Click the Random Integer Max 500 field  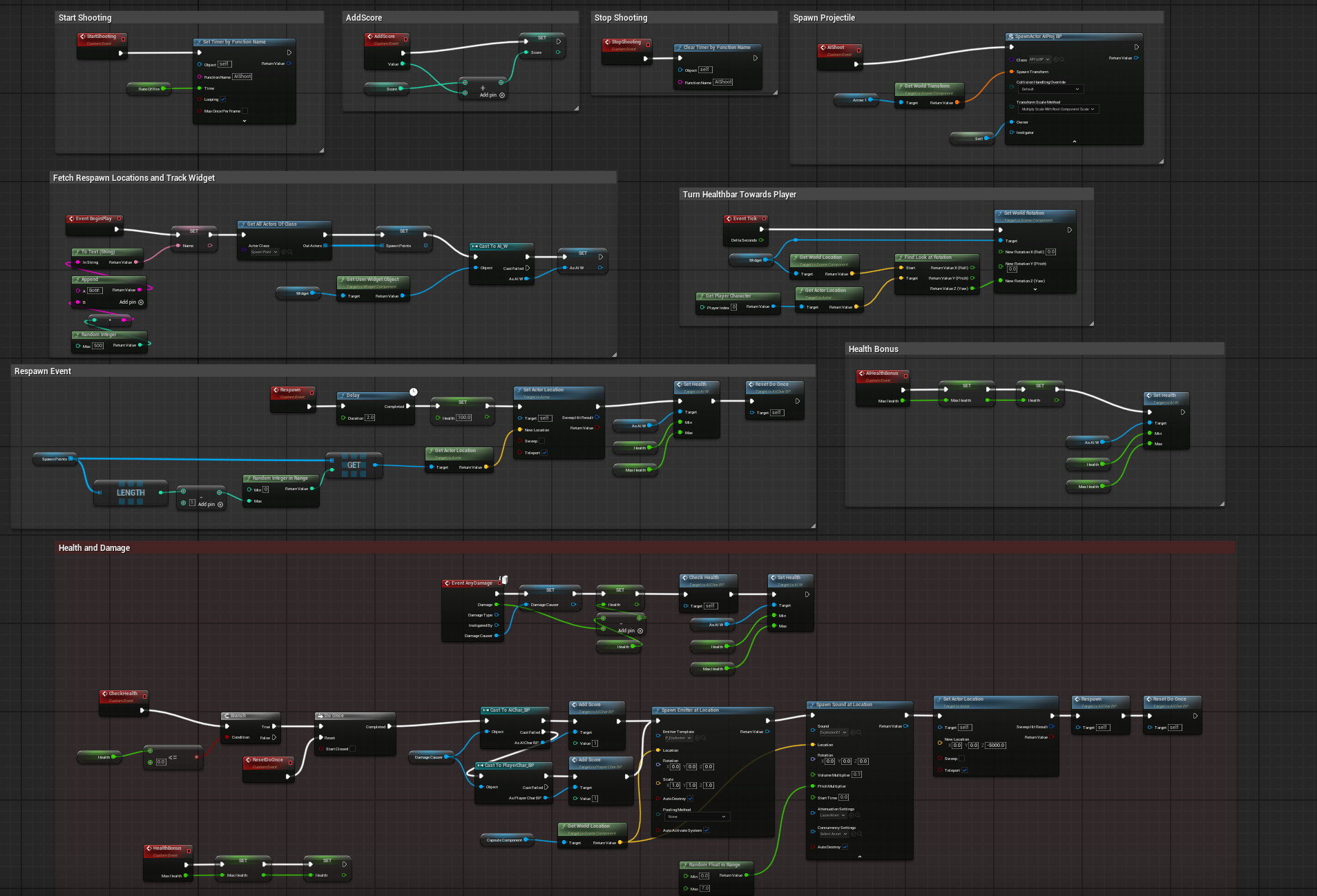tap(98, 346)
